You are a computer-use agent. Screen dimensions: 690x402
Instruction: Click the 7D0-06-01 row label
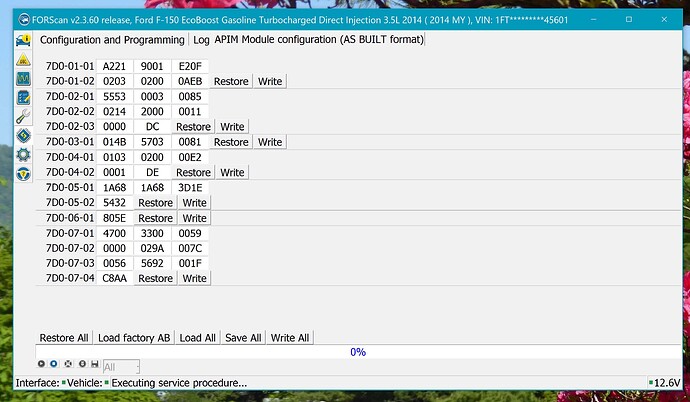[x=70, y=218]
